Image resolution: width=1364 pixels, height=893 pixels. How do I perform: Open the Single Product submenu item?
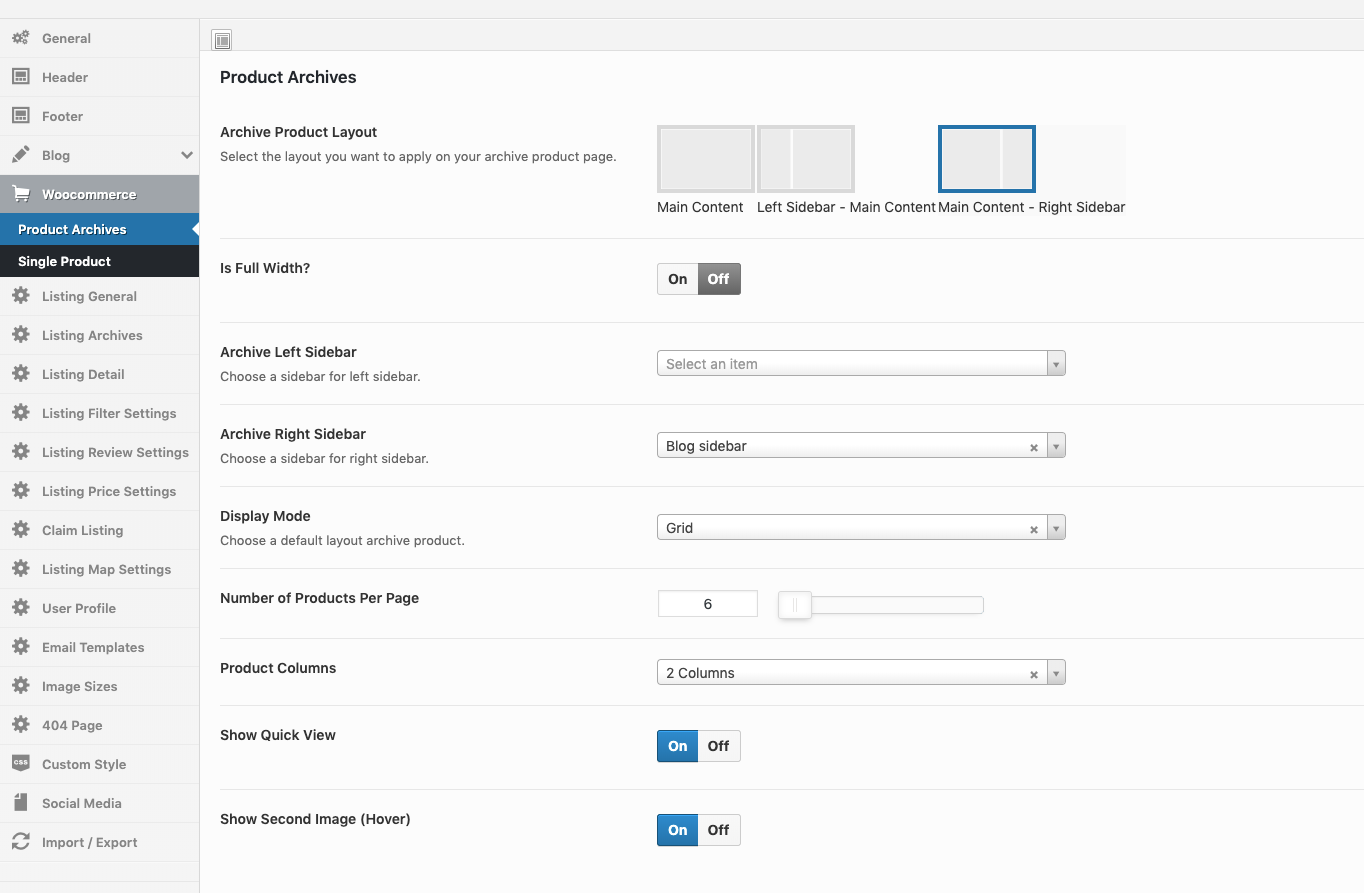click(x=64, y=261)
